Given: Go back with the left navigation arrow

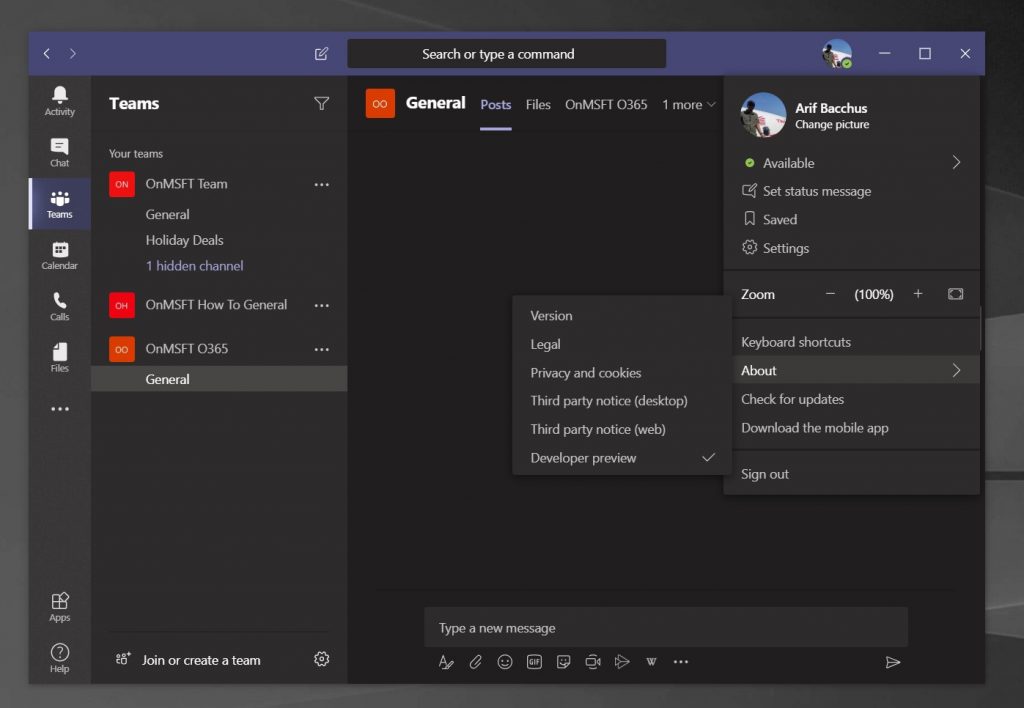Looking at the screenshot, I should click(x=46, y=54).
